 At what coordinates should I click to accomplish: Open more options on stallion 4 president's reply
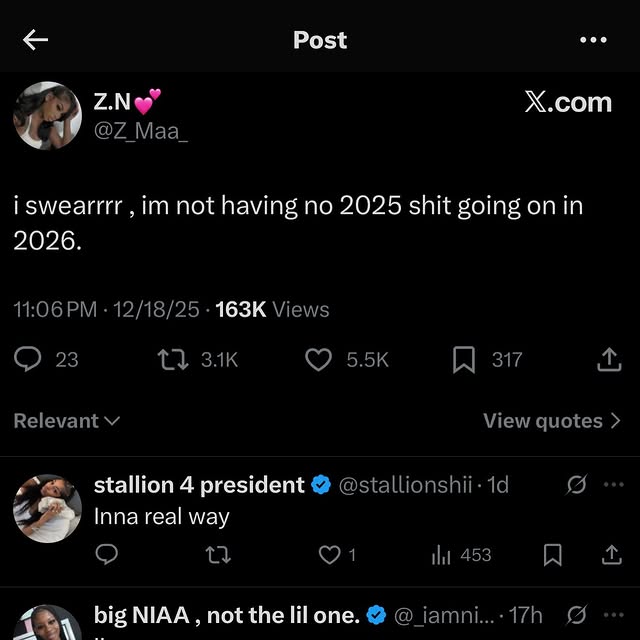tap(613, 485)
